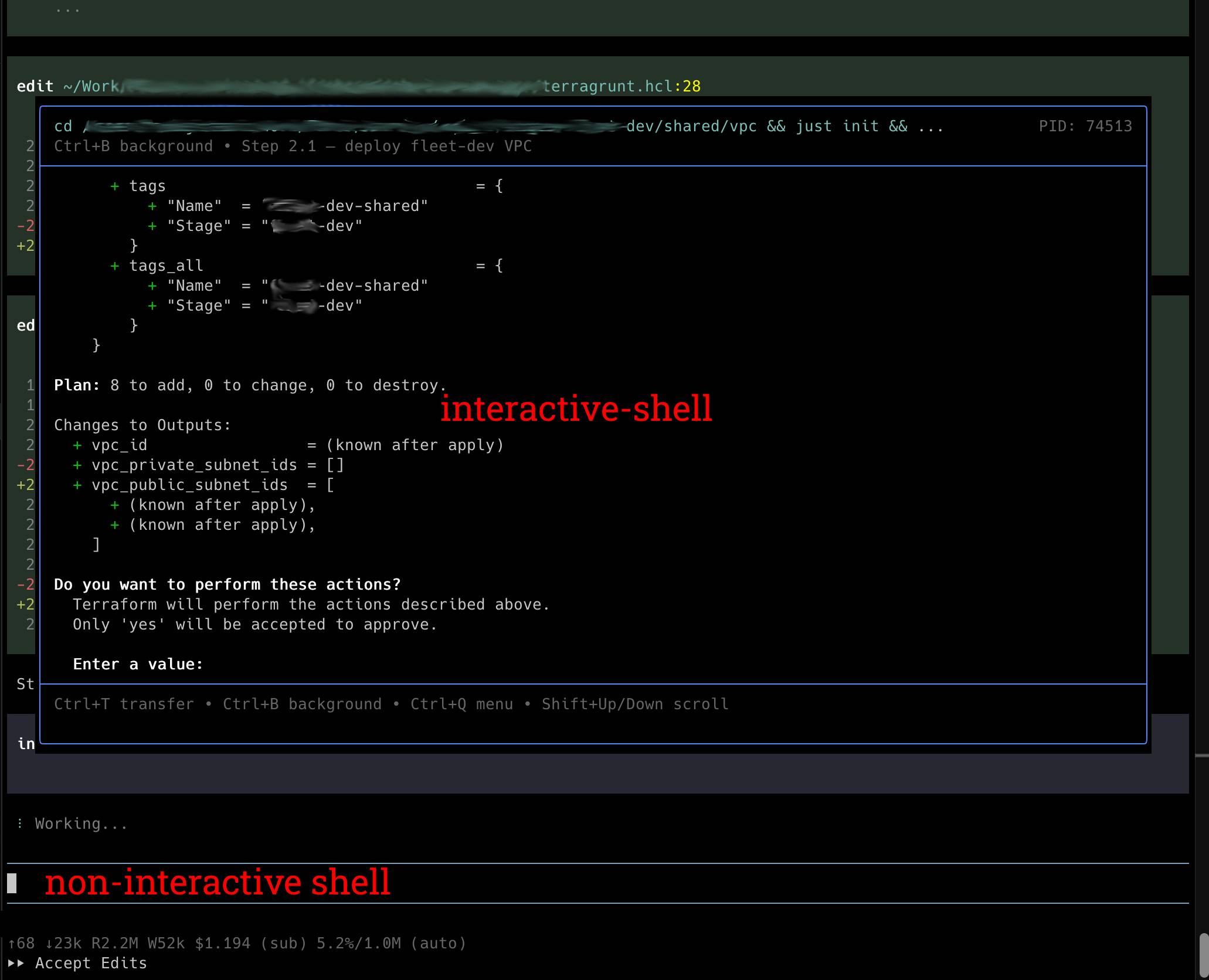Viewport: 1209px width, 980px height.
Task: Click the session cost $1.194 indicator
Action: [222, 943]
